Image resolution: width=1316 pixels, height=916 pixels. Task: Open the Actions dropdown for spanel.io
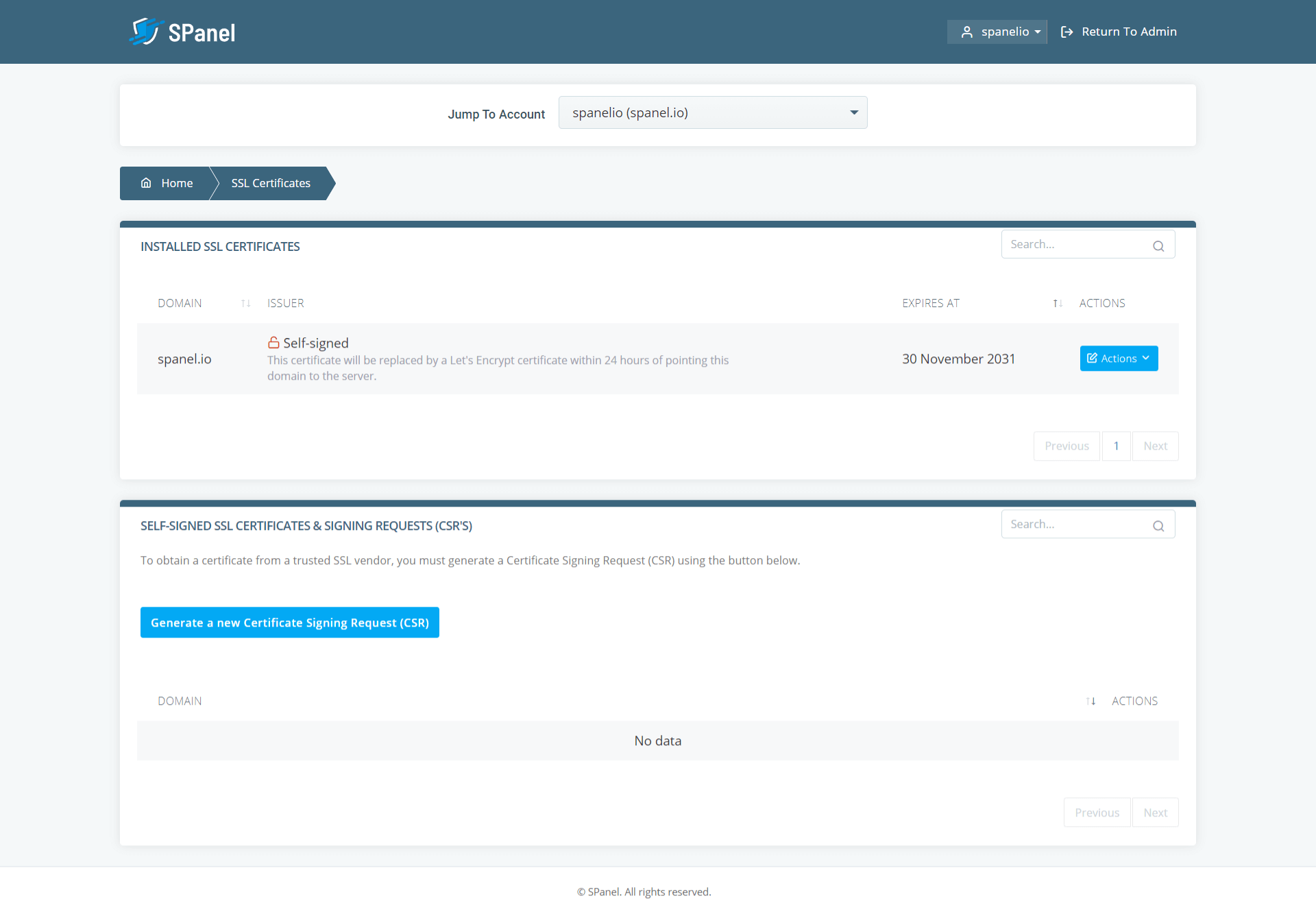[x=1119, y=359]
